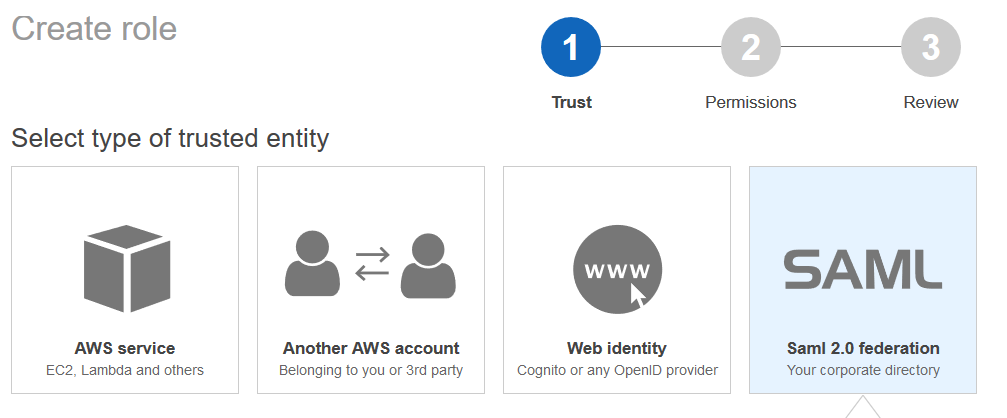The width and height of the screenshot is (1007, 418).
Task: Click the double arrows between the people
Action: click(371, 264)
